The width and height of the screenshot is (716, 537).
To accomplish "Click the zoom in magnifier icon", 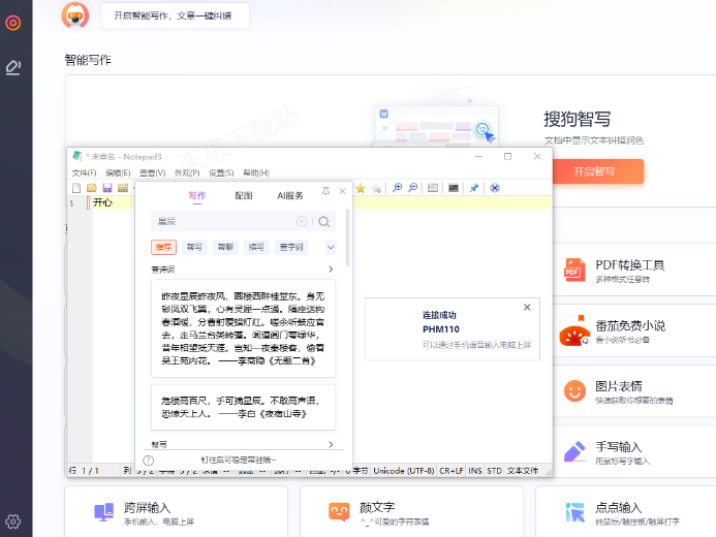I will click(x=397, y=188).
